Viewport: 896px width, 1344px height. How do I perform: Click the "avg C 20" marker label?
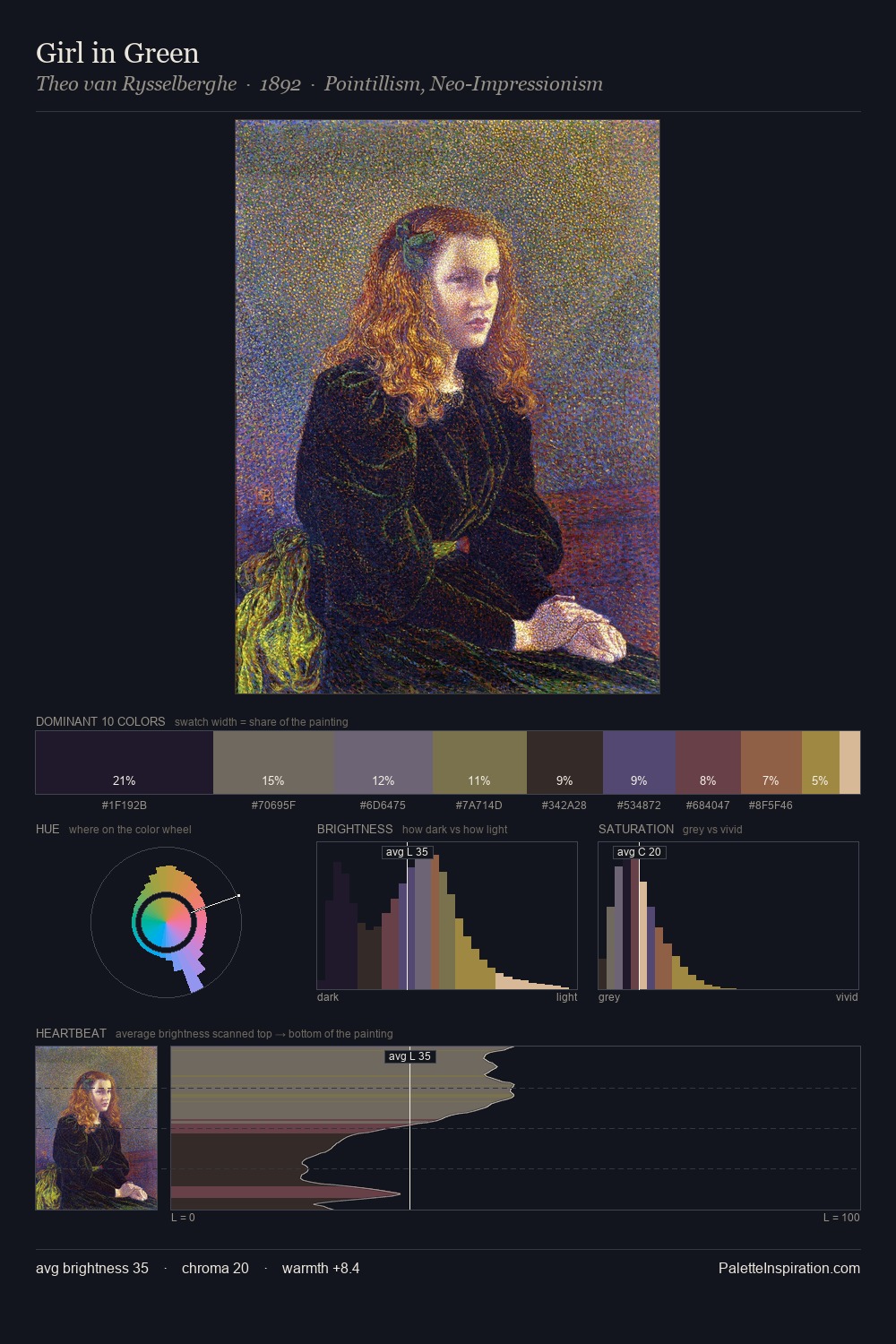point(639,852)
